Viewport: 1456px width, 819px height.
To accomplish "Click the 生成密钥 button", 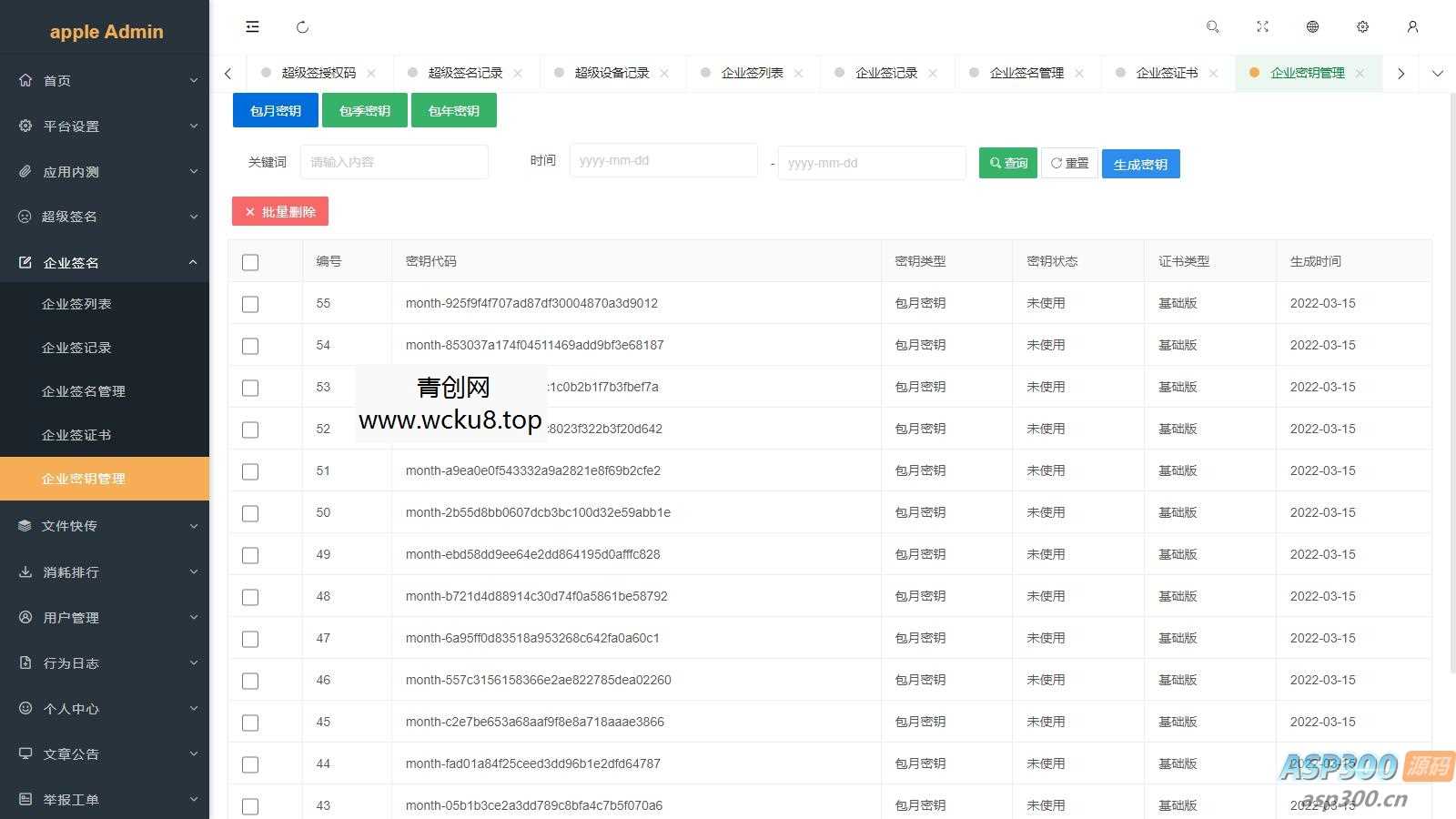I will 1140,164.
